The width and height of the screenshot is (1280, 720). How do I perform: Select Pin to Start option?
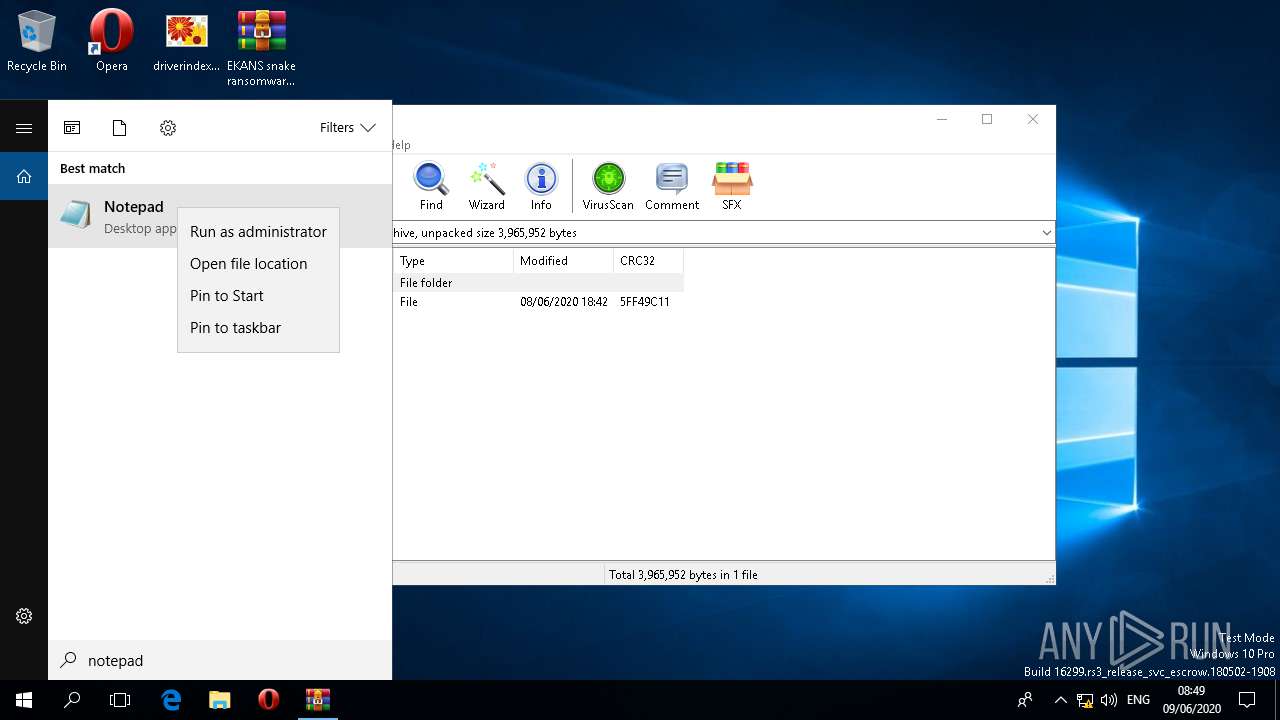click(258, 296)
